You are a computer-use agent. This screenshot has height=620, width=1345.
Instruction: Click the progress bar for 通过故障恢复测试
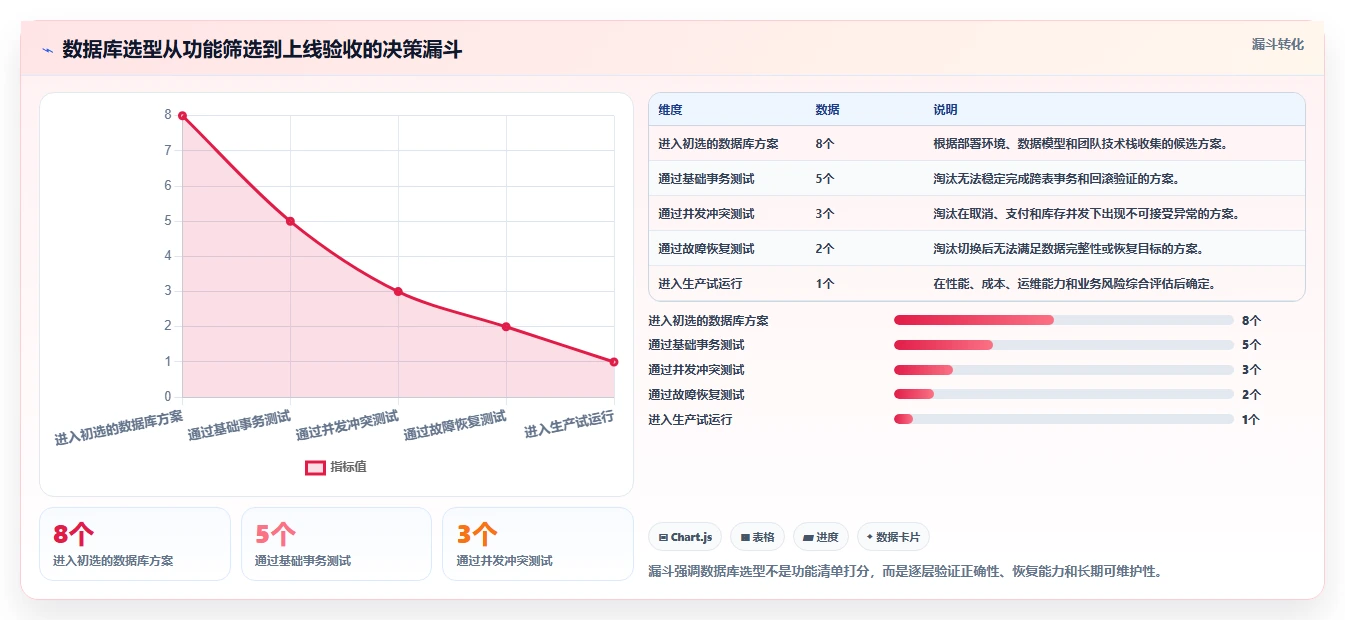click(1064, 395)
